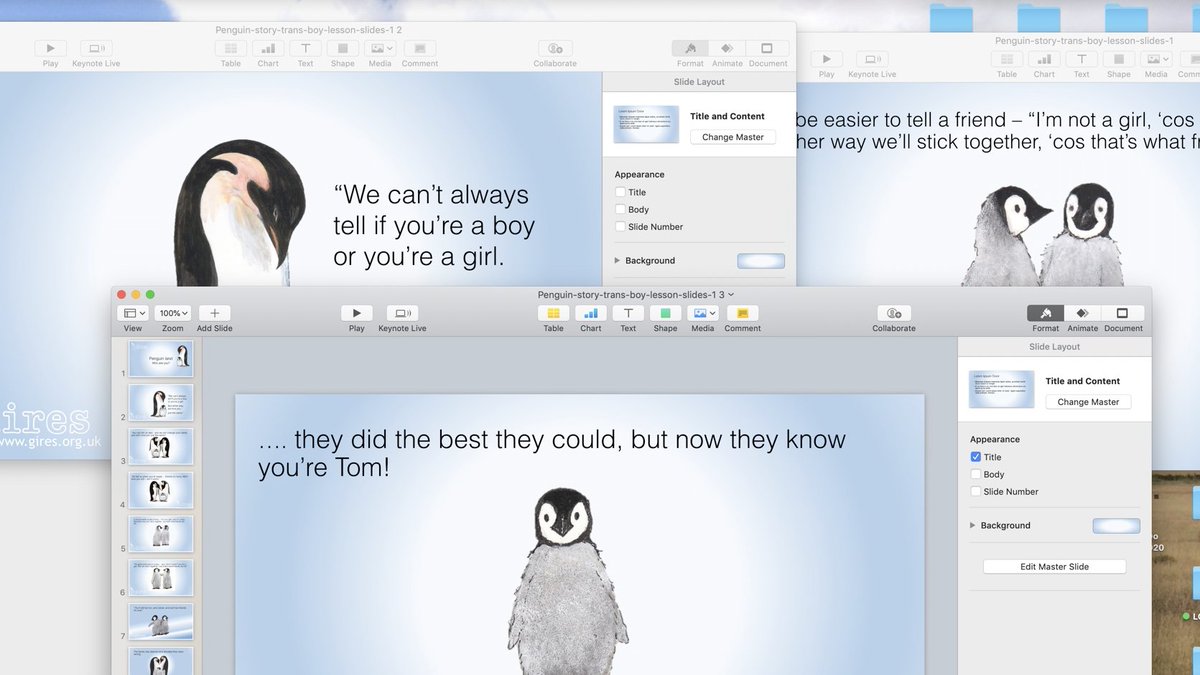1200x675 pixels.
Task: Select slide 1 thumbnail in navigator
Action: [160, 360]
